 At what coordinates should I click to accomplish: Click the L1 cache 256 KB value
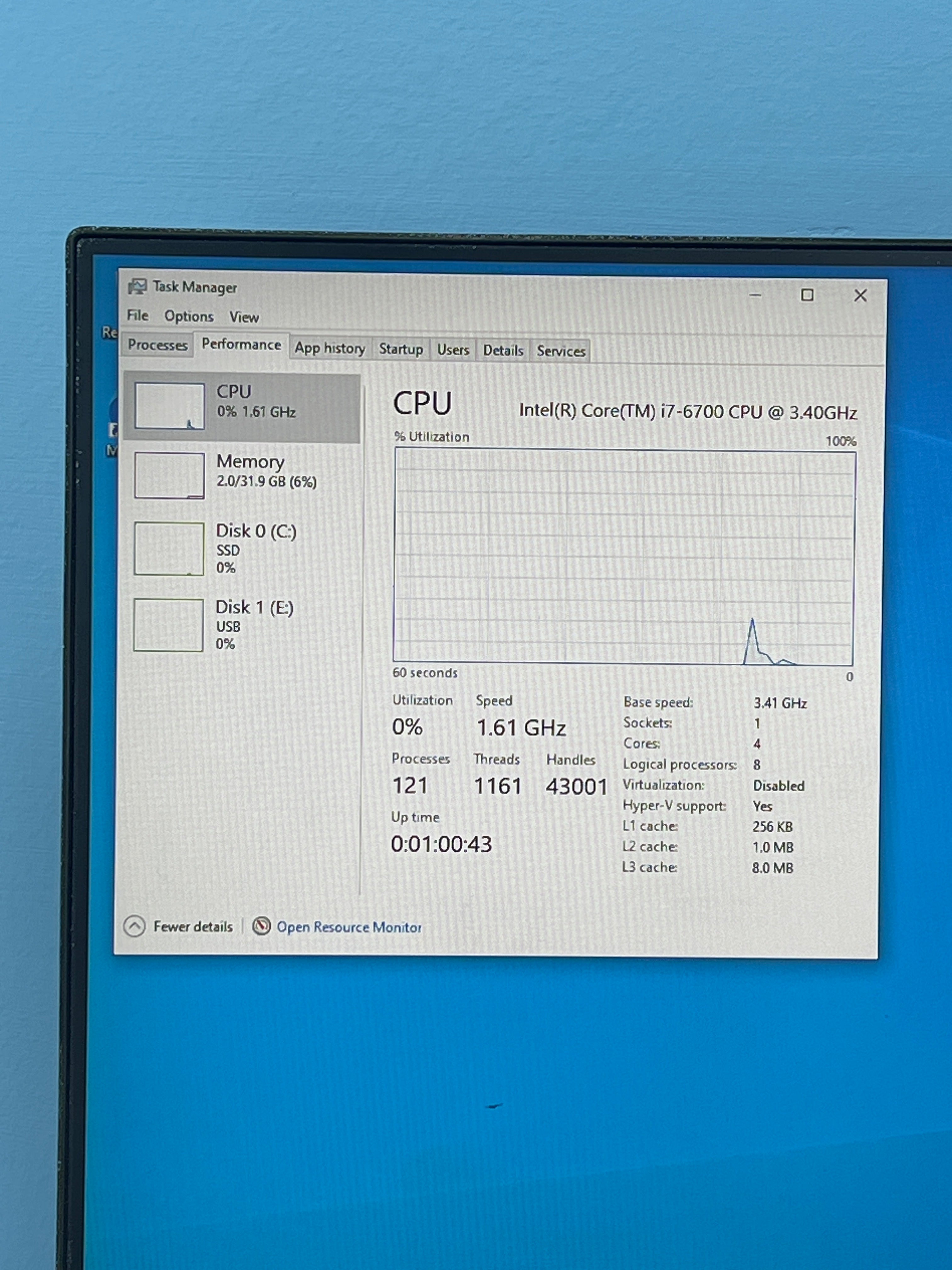(772, 827)
